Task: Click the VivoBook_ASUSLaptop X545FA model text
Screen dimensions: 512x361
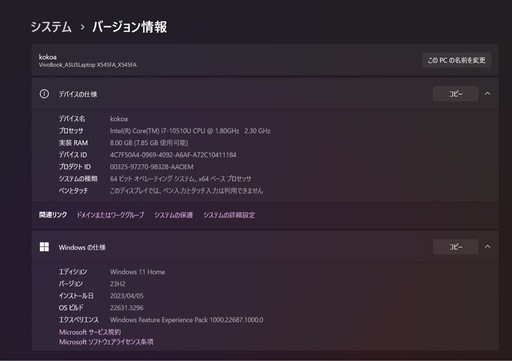Action: pyautogui.click(x=88, y=65)
